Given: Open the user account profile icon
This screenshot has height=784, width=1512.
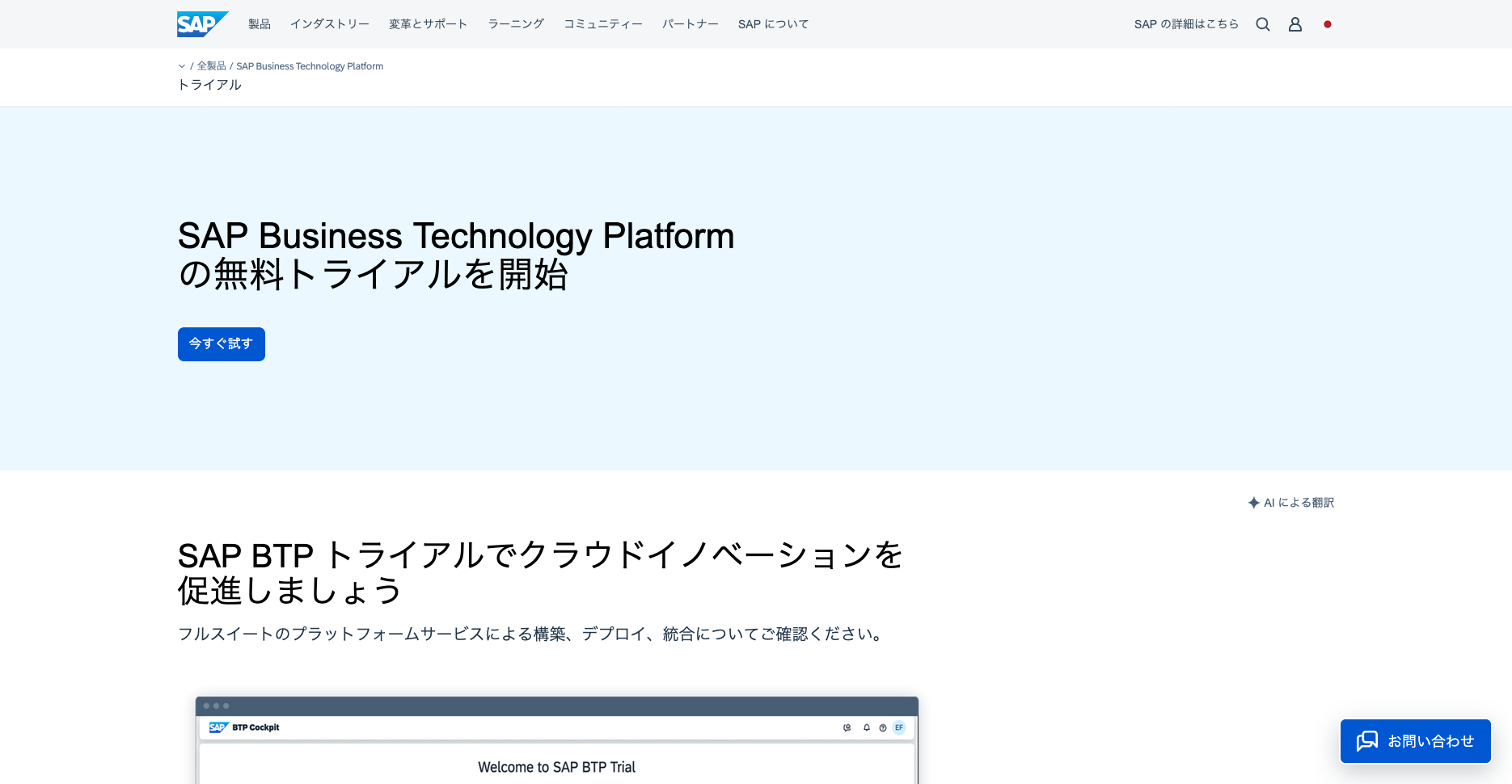Looking at the screenshot, I should click(1295, 24).
